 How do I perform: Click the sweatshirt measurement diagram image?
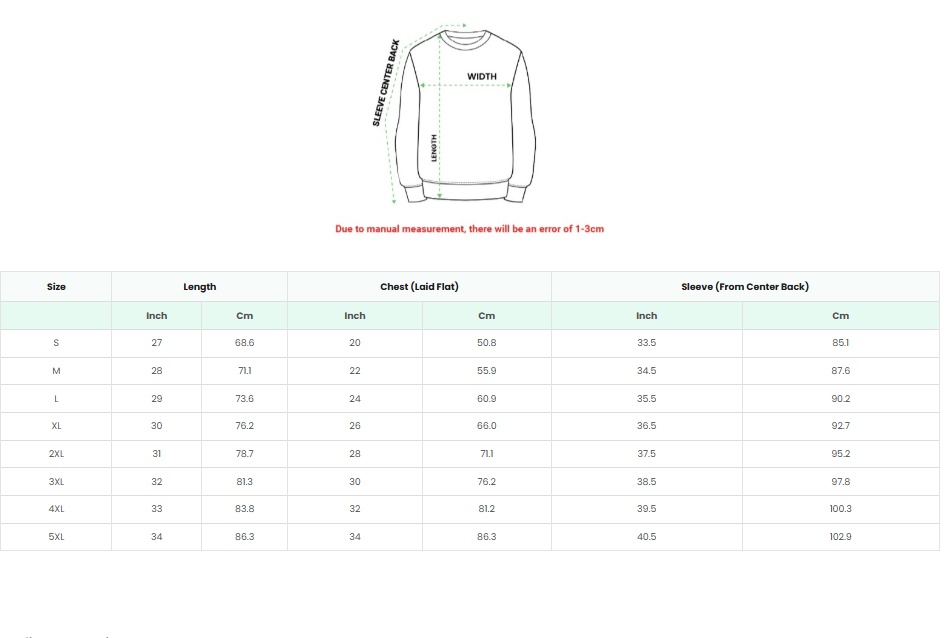tap(453, 114)
